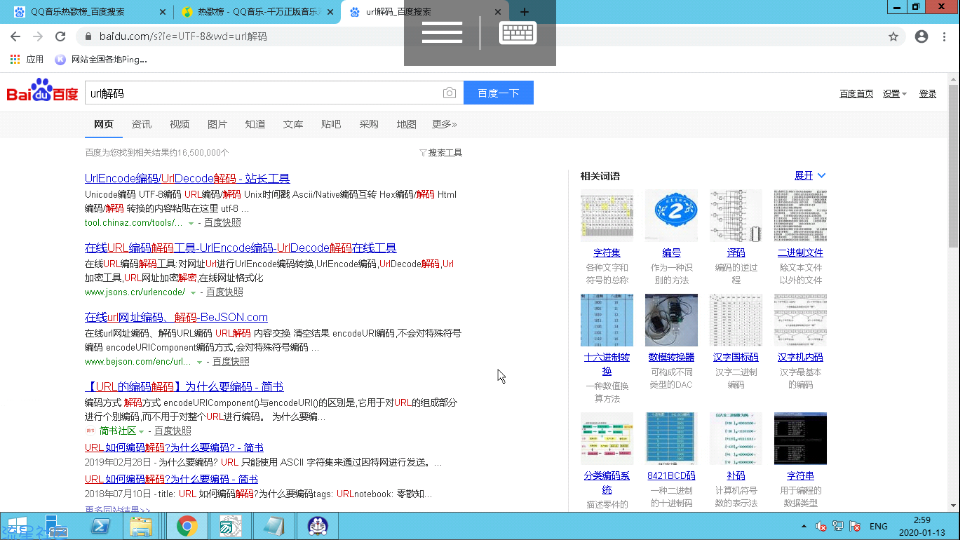This screenshot has height=540, width=960.
Task: Open PowerShell from the taskbar
Action: coord(100,527)
